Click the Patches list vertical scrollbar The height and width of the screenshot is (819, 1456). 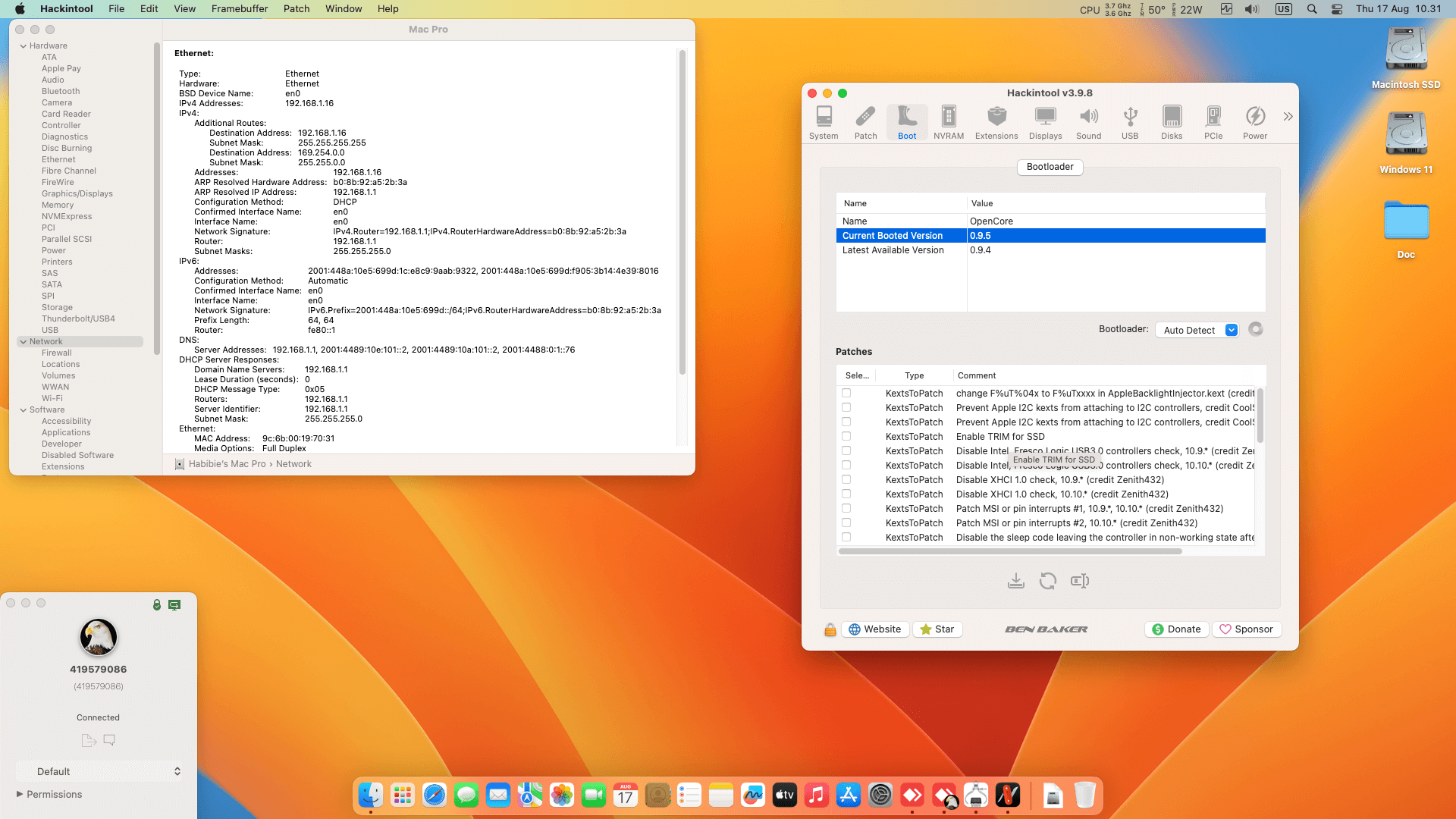point(1260,416)
